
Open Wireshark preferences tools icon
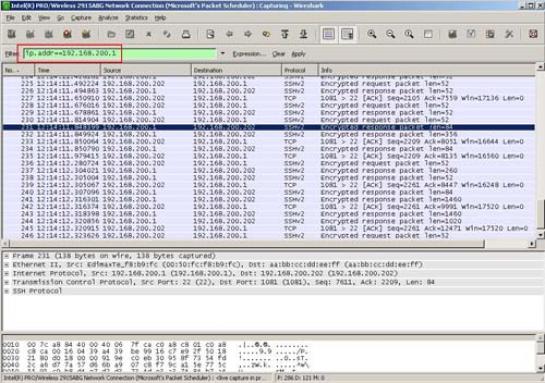pyautogui.click(x=509, y=34)
